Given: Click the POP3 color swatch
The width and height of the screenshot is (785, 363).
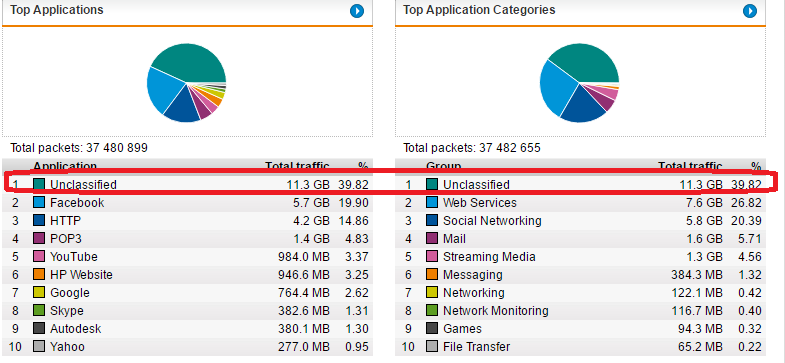Looking at the screenshot, I should (39, 239).
